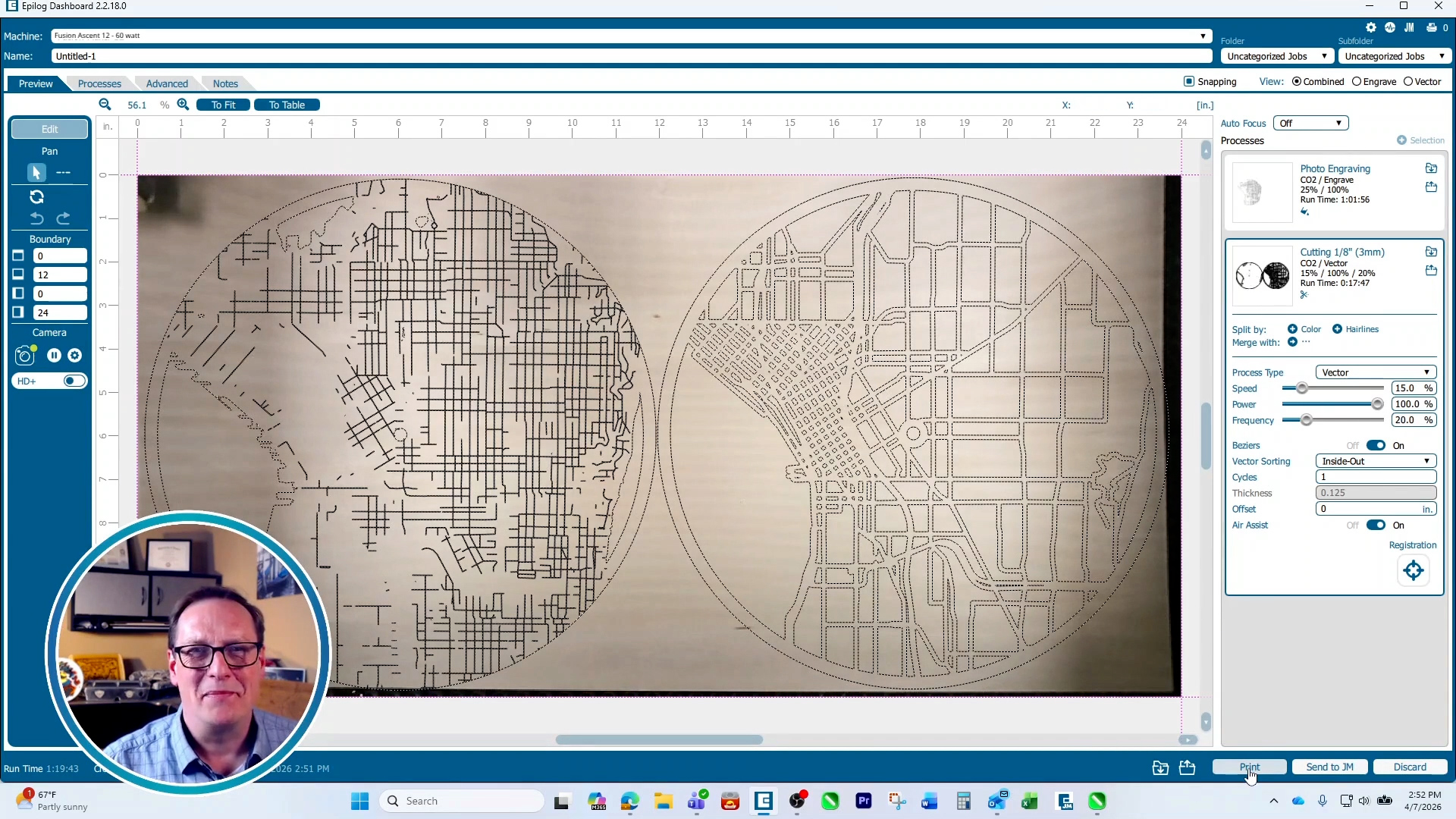The width and height of the screenshot is (1456, 819).
Task: Toggle HD+ camera quality switch
Action: click(x=71, y=381)
